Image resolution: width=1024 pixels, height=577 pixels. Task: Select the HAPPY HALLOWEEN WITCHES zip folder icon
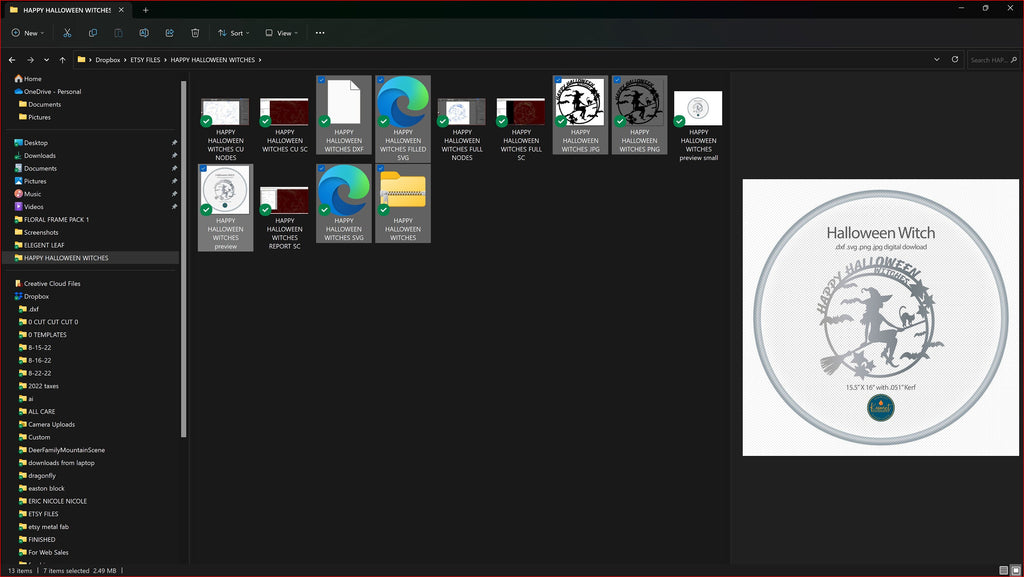click(x=403, y=190)
